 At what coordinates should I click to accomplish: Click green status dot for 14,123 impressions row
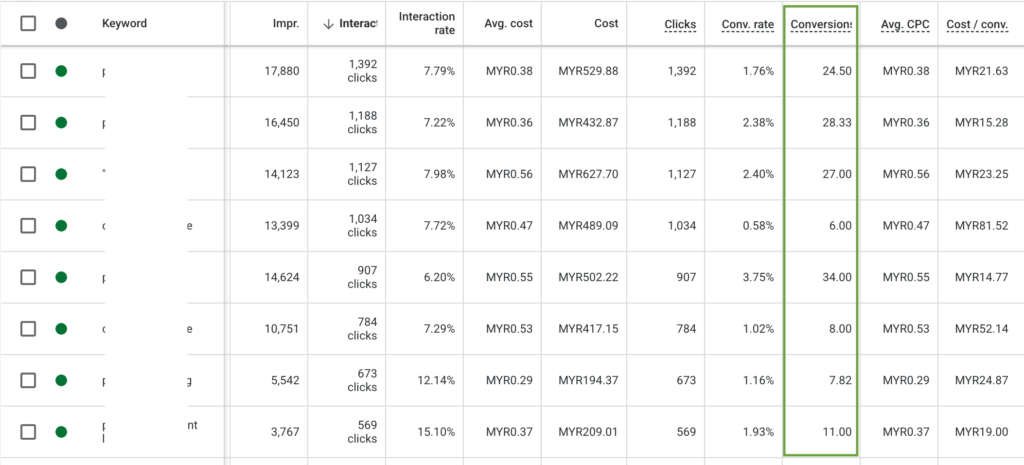(x=61, y=174)
